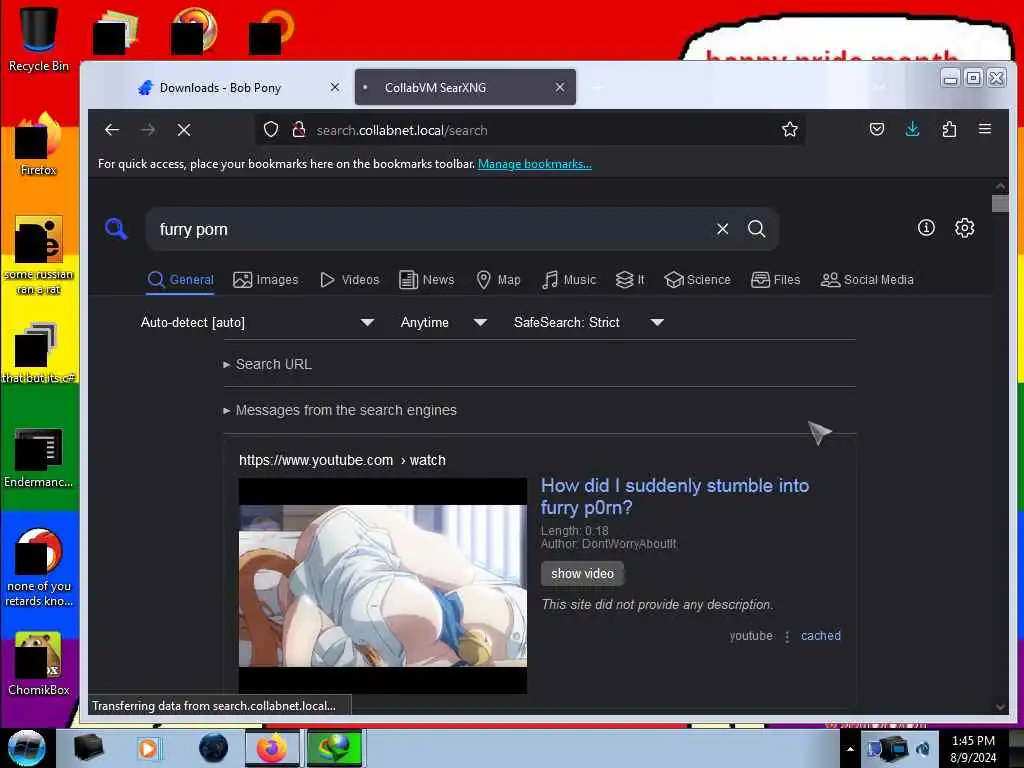Open the taskbar black folder icon
The width and height of the screenshot is (1024, 768).
88,748
